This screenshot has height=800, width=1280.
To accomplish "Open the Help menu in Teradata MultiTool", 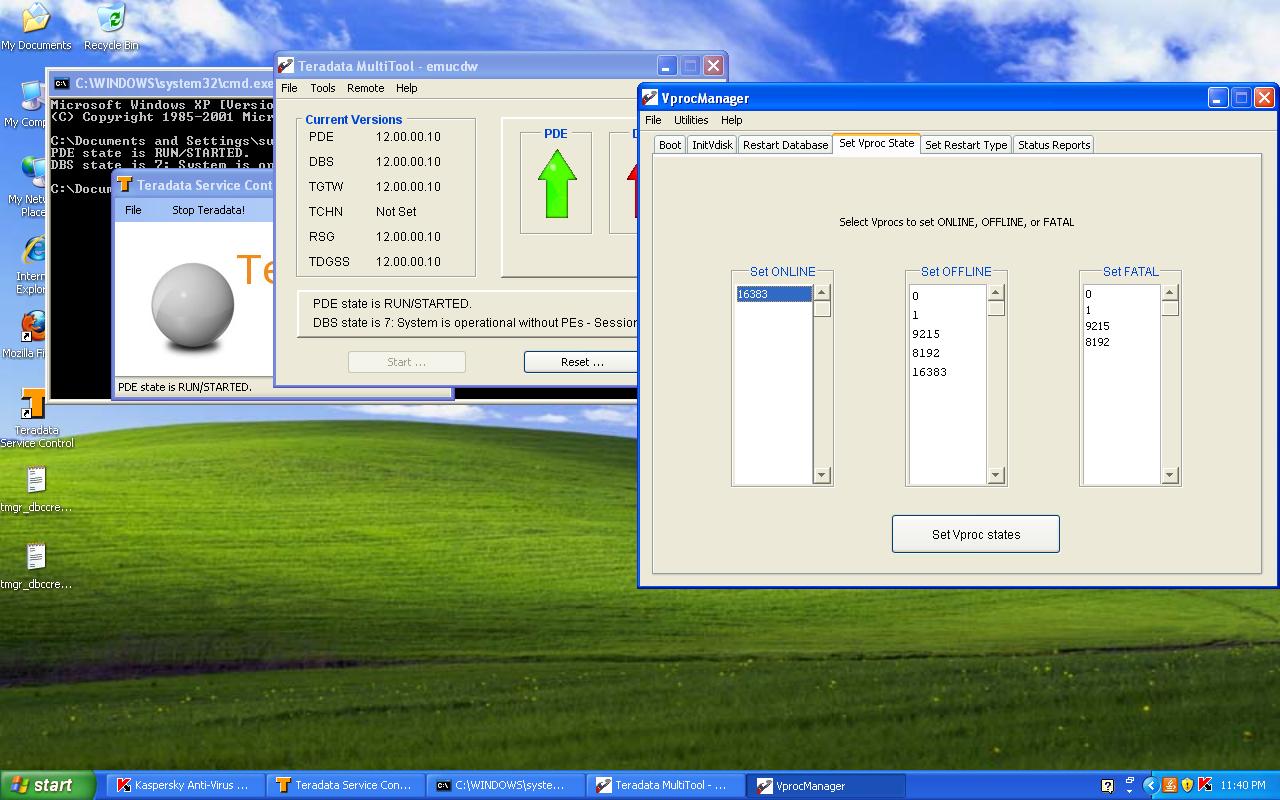I will (x=406, y=88).
